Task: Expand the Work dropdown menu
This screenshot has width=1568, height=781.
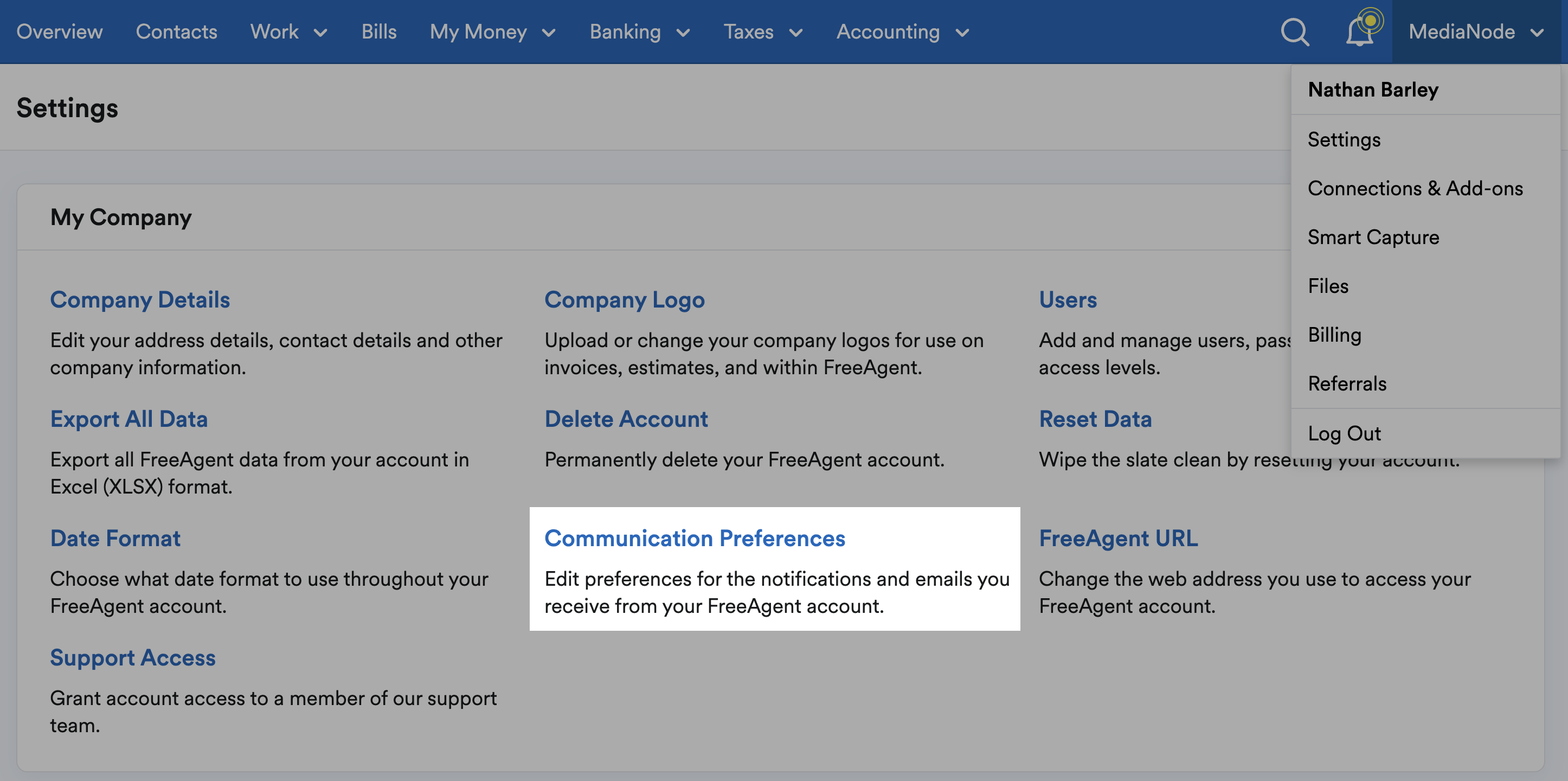Action: [289, 31]
